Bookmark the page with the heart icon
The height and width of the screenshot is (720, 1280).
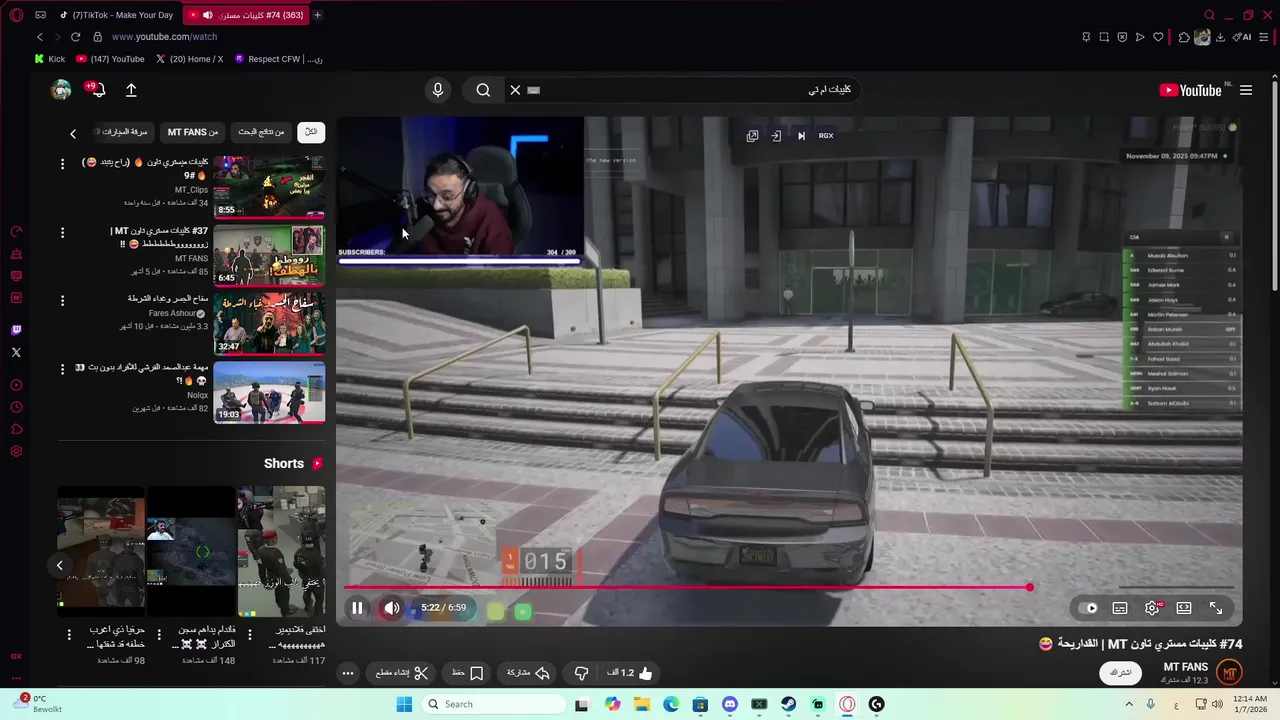coord(1158,37)
